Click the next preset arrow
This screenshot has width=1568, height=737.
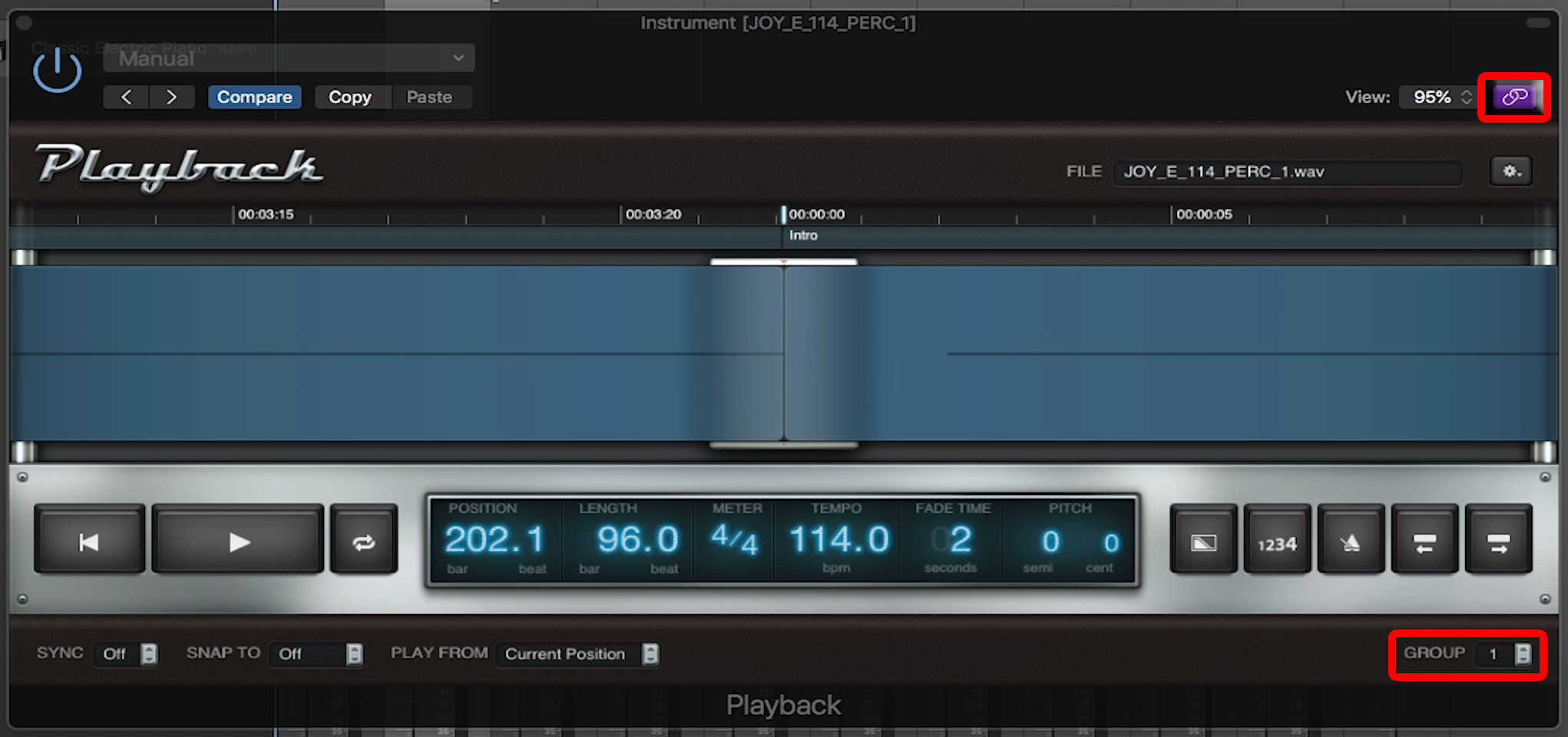click(172, 97)
